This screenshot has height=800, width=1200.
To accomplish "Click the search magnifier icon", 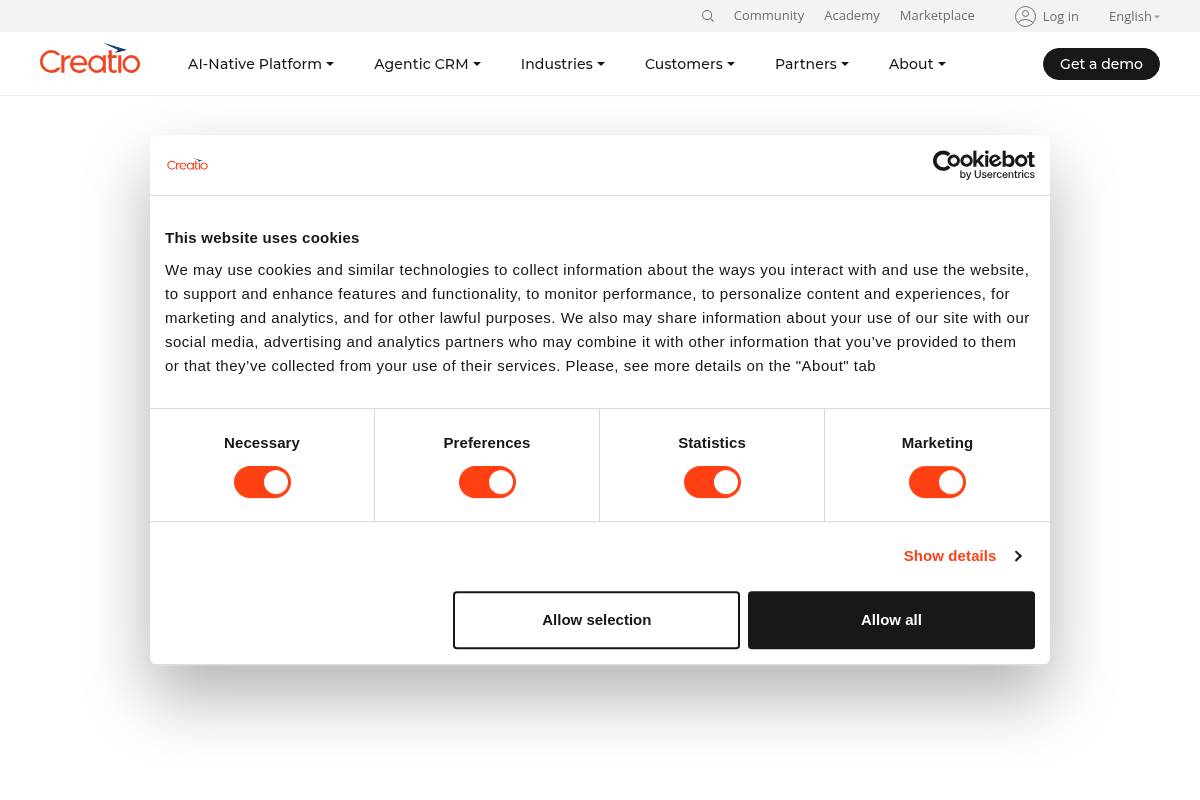I will pos(708,16).
